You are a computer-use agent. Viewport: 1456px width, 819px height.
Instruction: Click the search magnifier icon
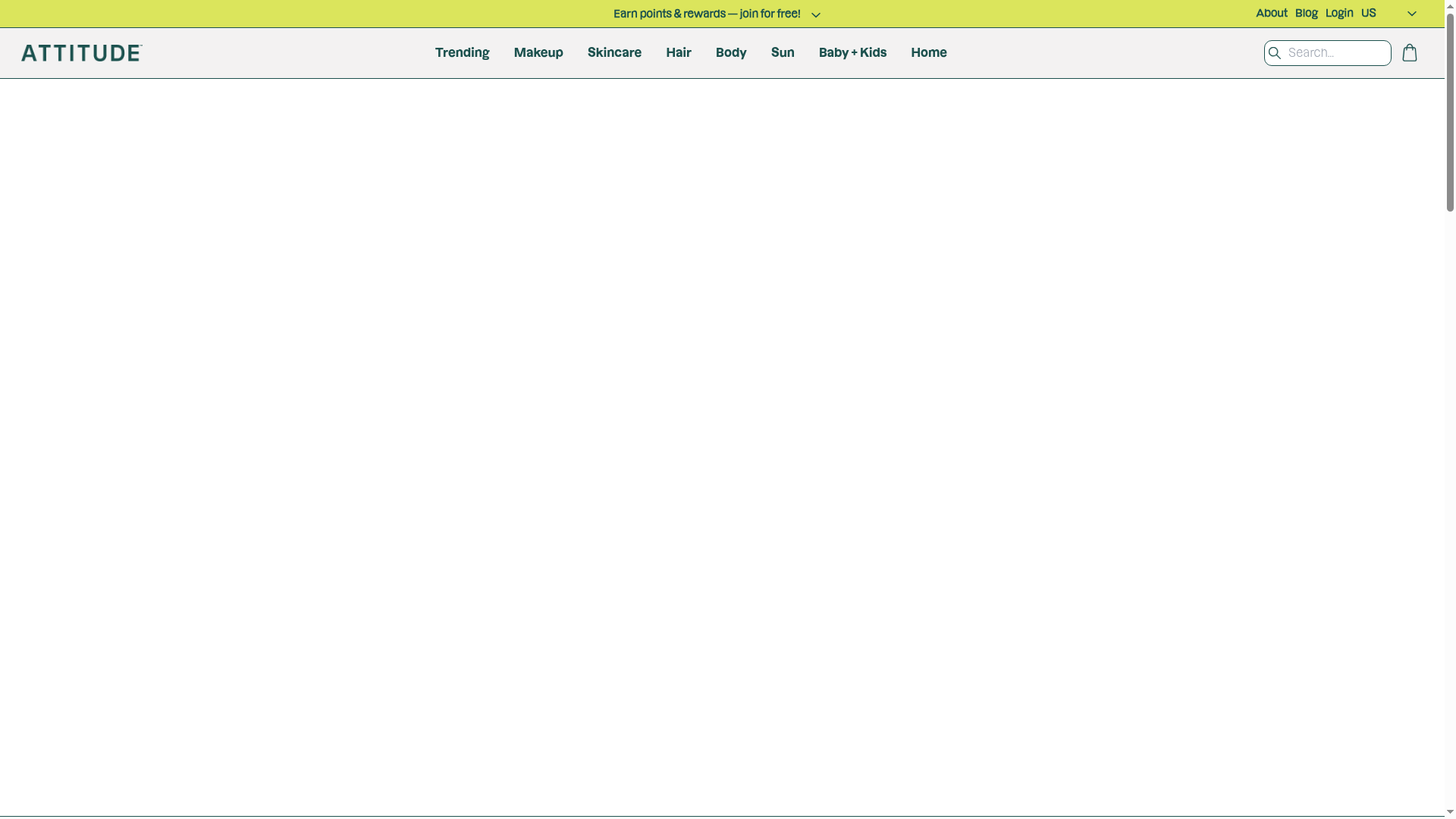[x=1275, y=52]
